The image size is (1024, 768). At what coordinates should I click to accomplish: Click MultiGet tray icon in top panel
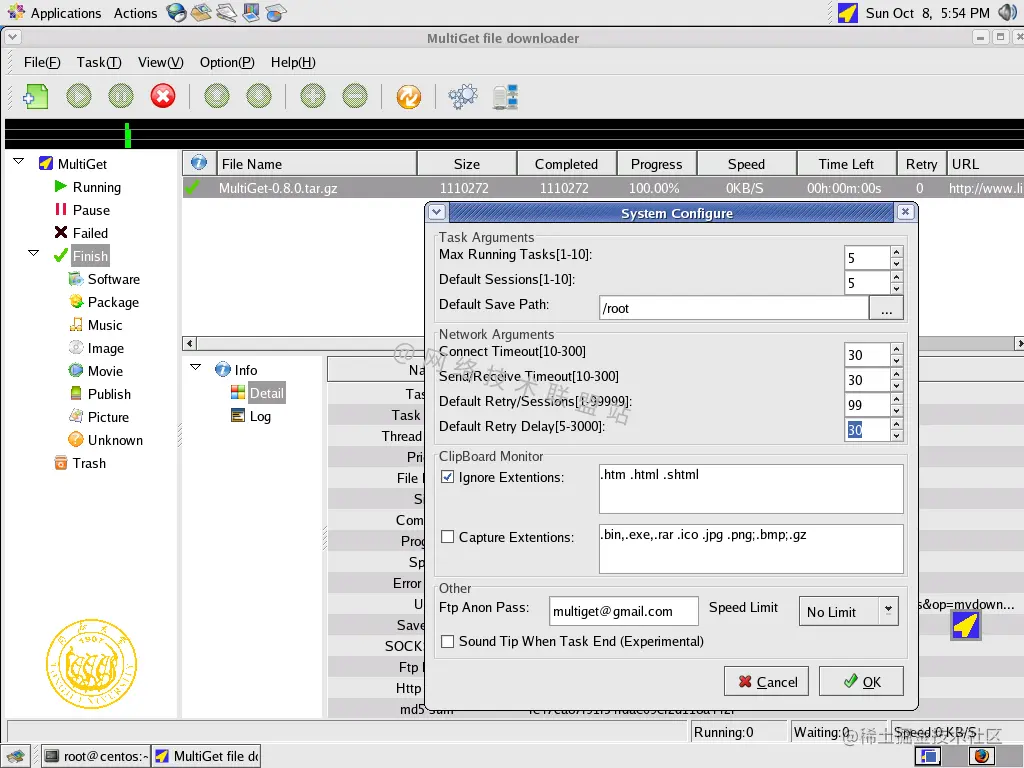(848, 12)
